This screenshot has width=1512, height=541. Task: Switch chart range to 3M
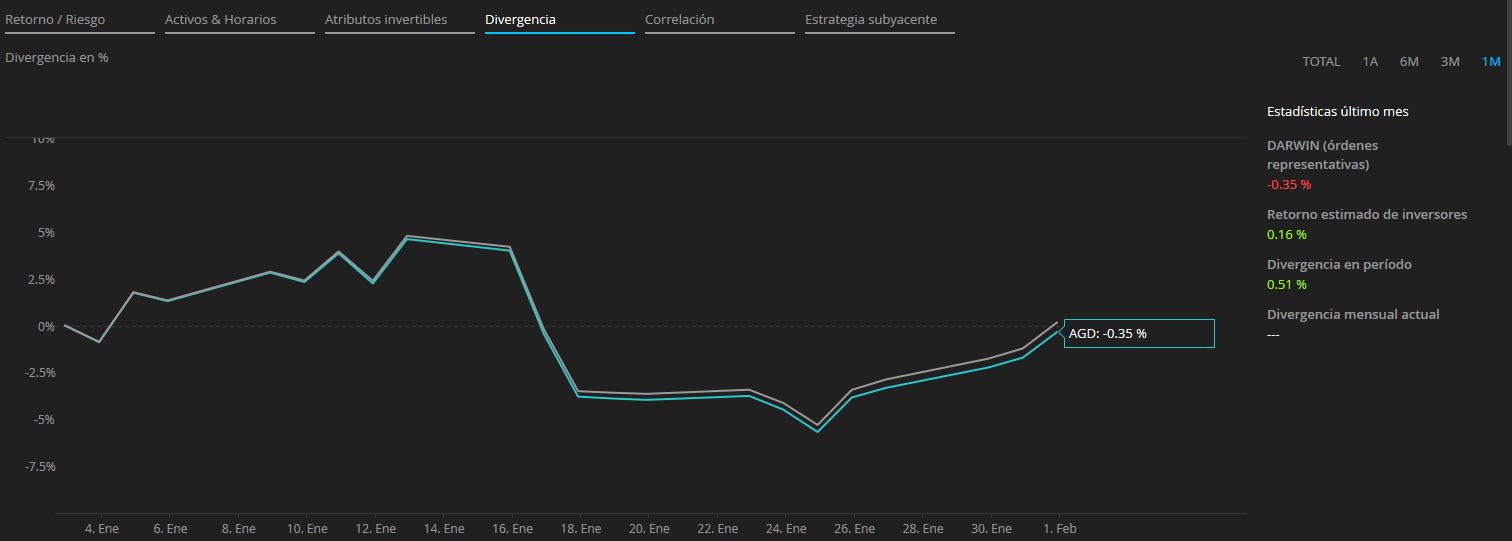pyautogui.click(x=1450, y=62)
